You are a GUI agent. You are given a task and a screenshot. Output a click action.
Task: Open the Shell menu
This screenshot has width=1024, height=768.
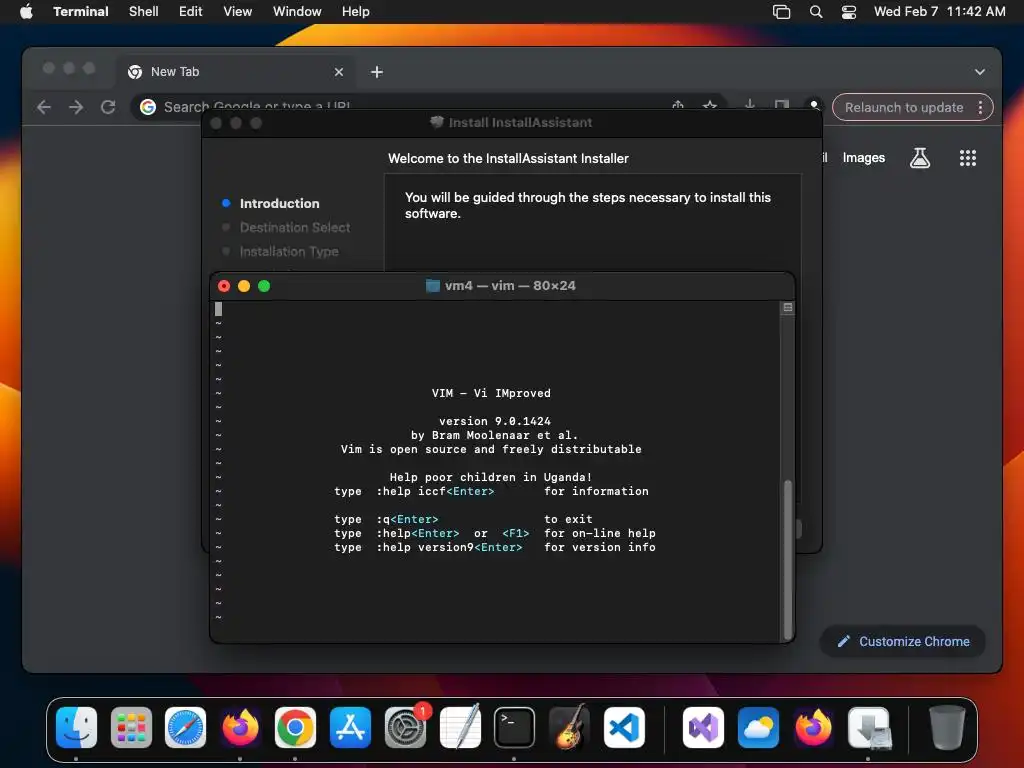coord(144,11)
